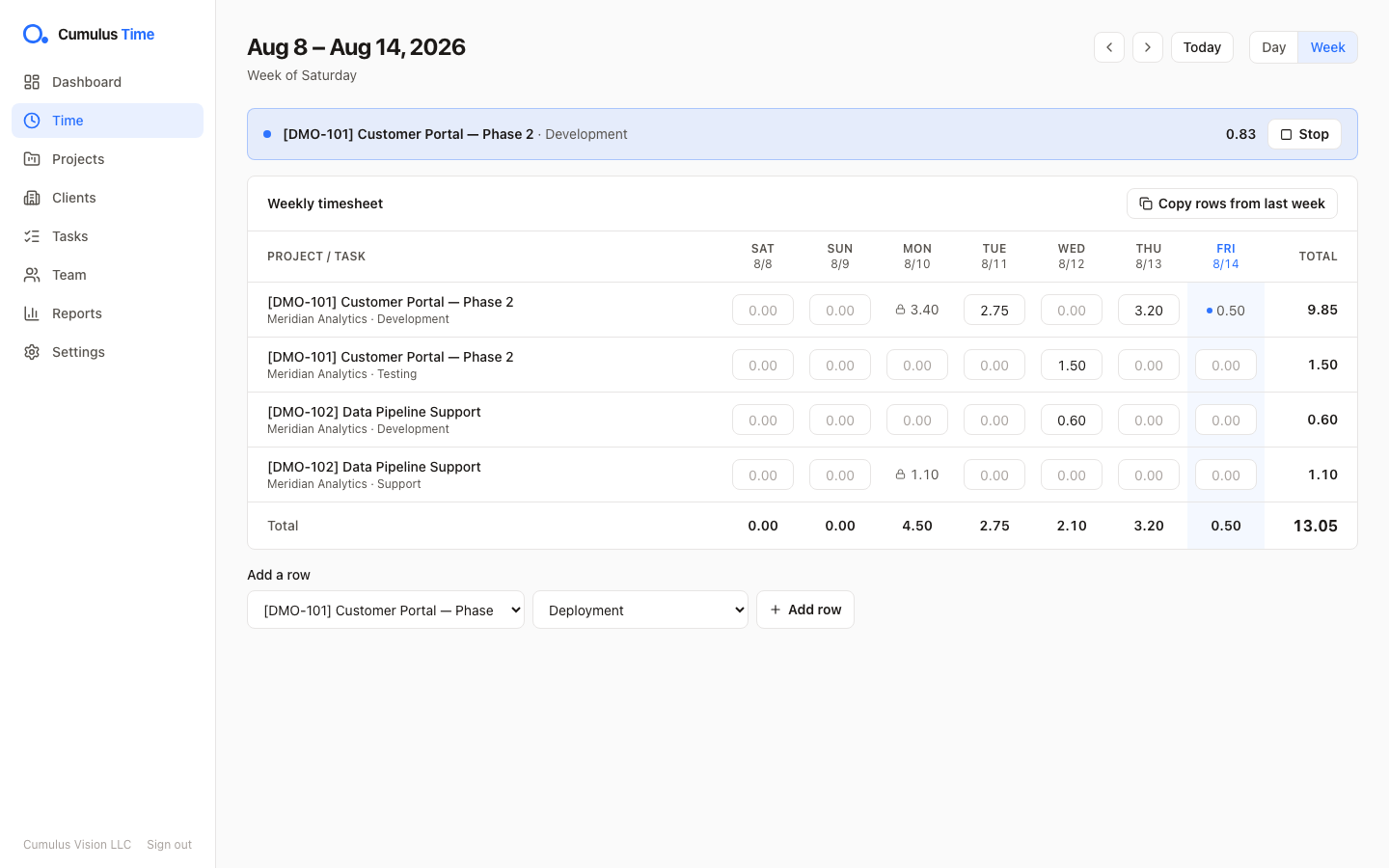Viewport: 1389px width, 868px height.
Task: Click the Cumulus Time logo
Action: (x=89, y=34)
